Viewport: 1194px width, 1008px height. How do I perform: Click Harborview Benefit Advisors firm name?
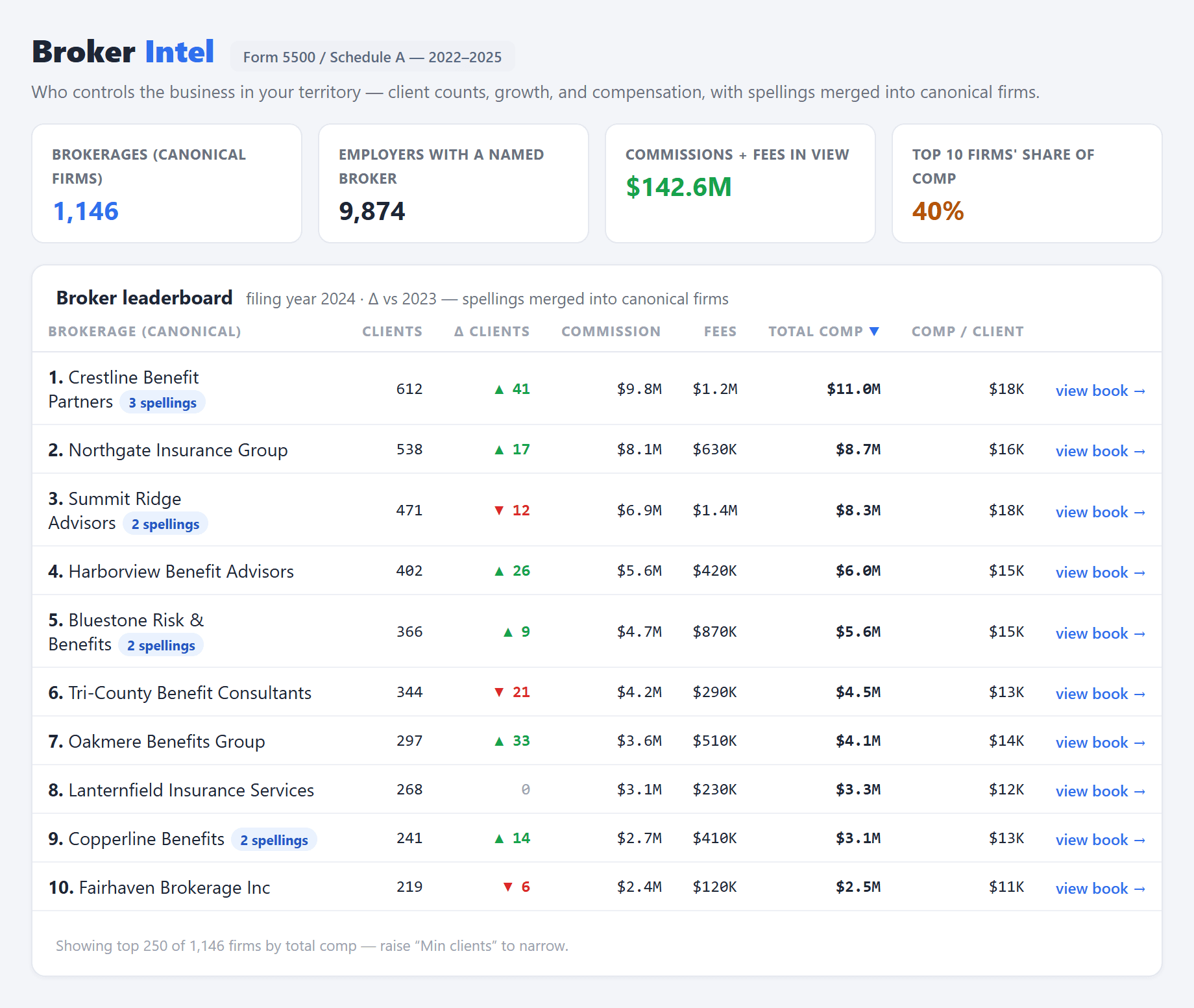coord(181,571)
